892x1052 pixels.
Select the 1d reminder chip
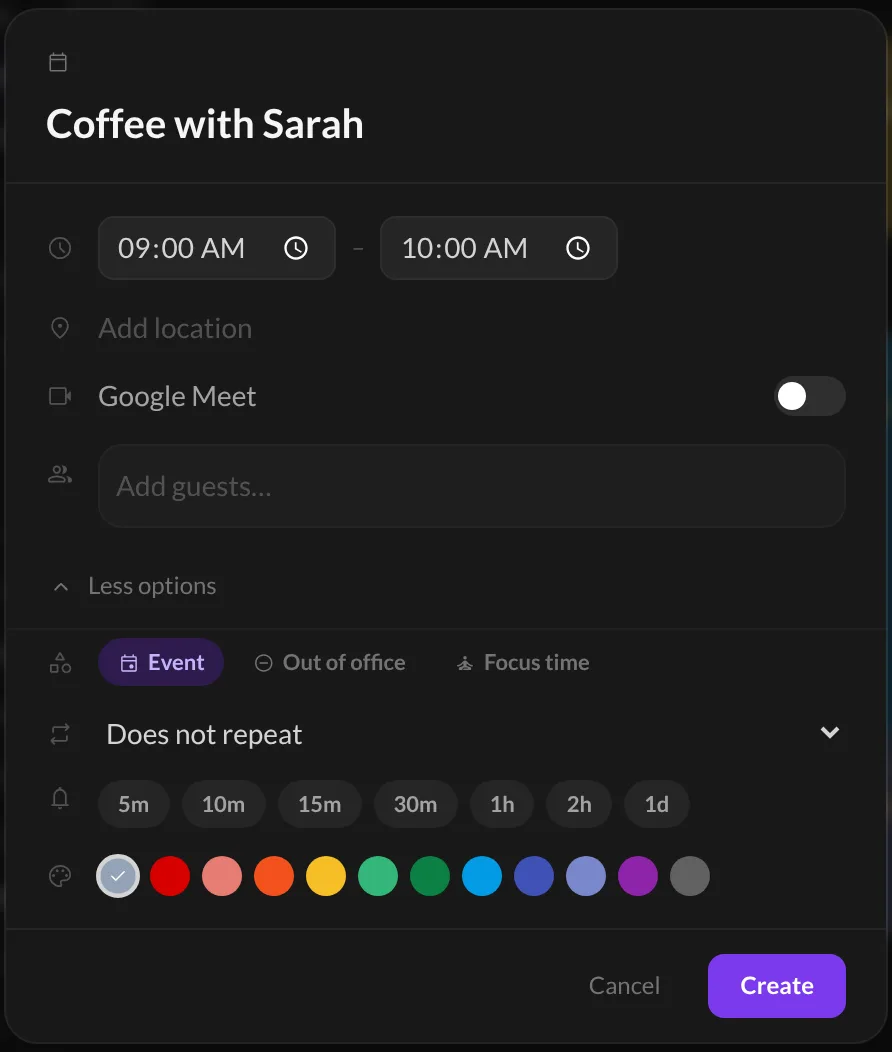(x=657, y=804)
